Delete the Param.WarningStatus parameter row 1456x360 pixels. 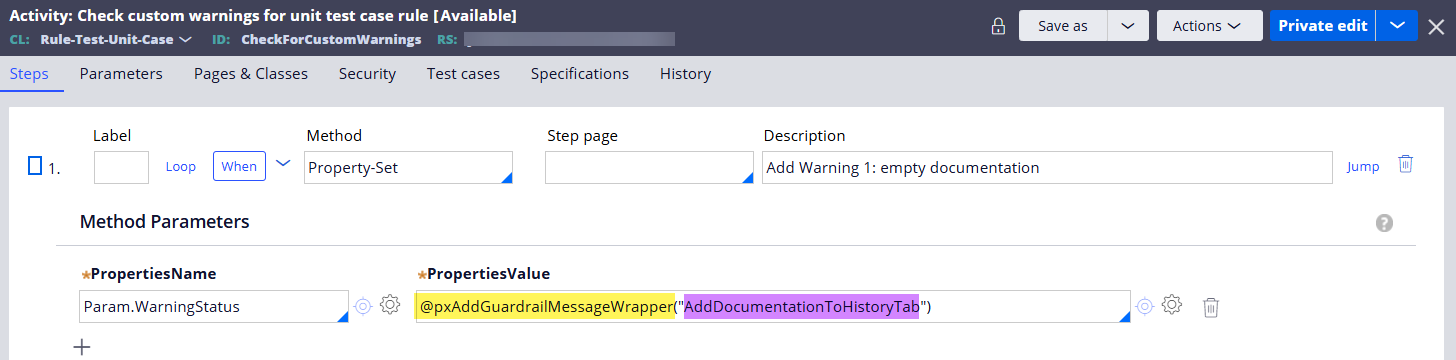pyautogui.click(x=1211, y=307)
